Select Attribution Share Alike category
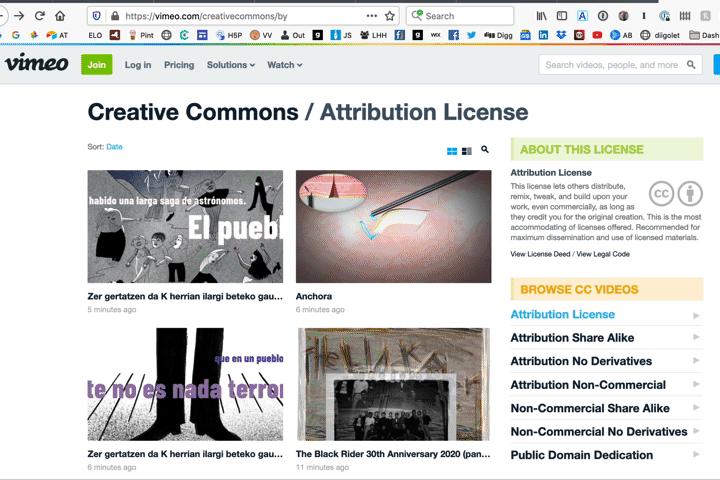 coord(573,338)
